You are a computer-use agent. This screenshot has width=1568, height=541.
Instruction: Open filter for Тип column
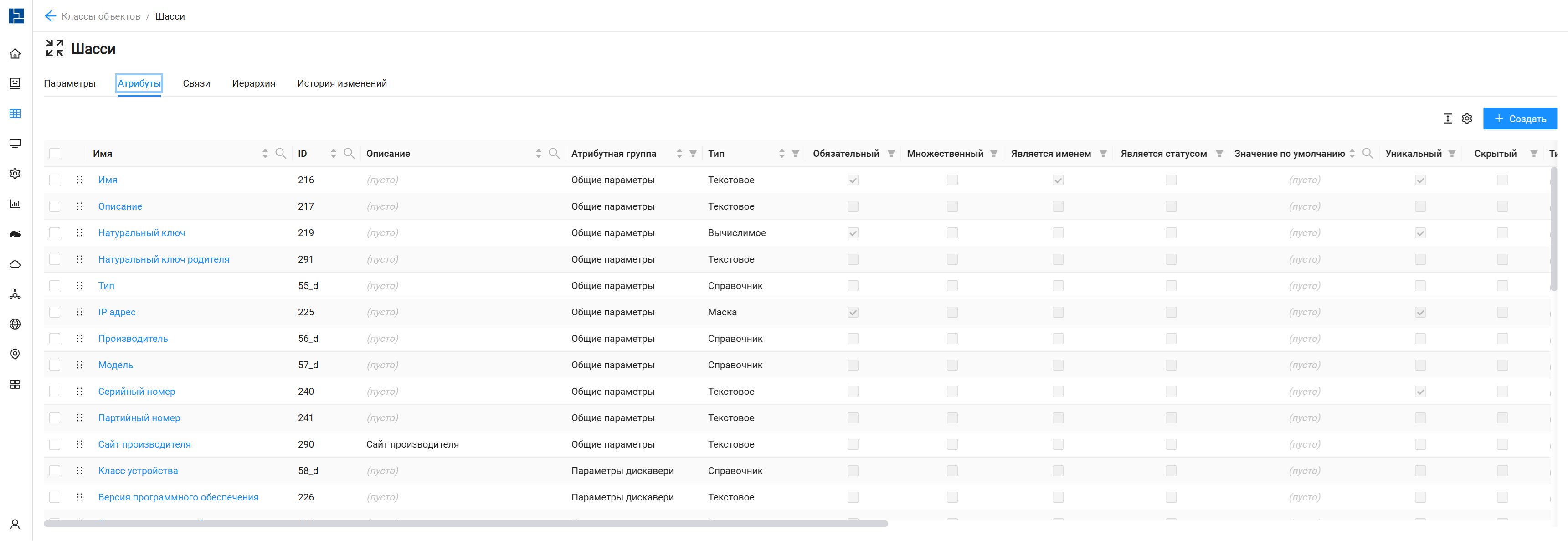pyautogui.click(x=796, y=154)
